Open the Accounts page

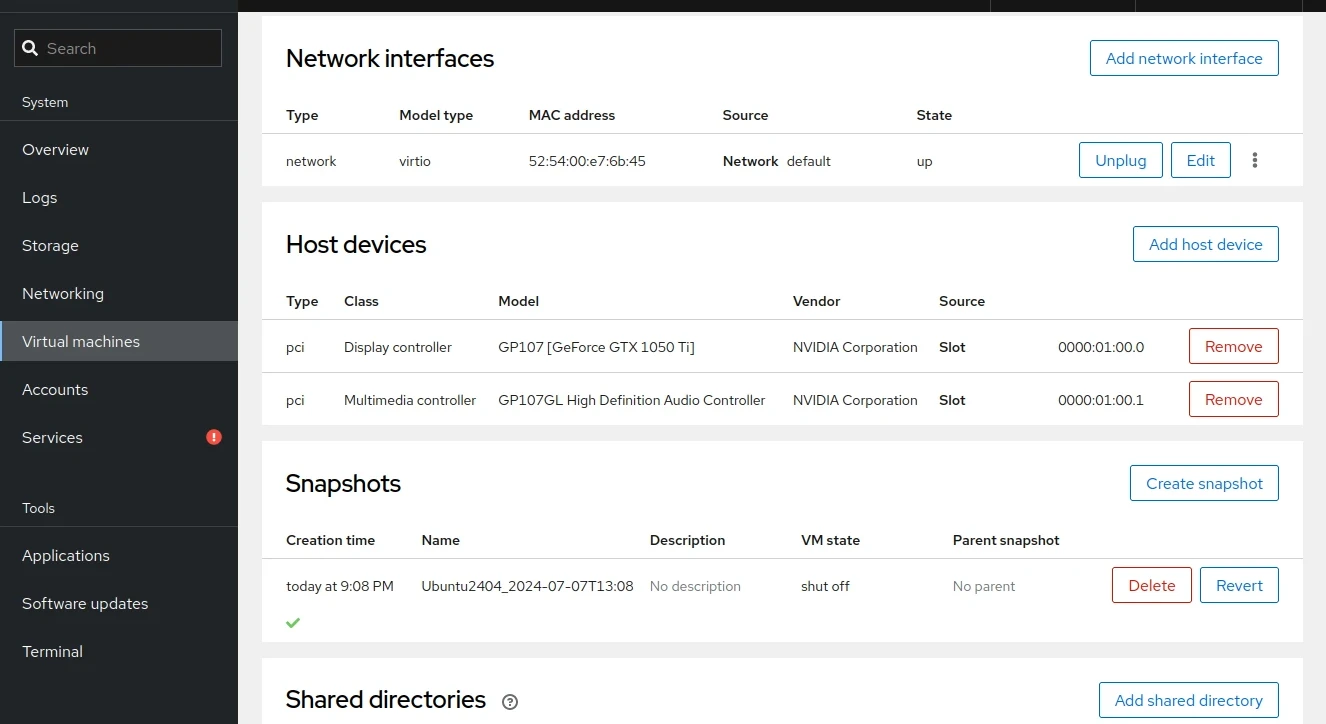(55, 389)
